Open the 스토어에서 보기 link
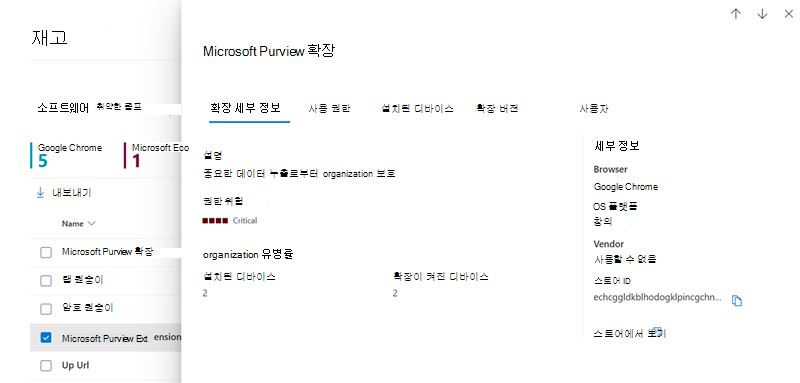Screen dimensions: 800x383 [630, 334]
